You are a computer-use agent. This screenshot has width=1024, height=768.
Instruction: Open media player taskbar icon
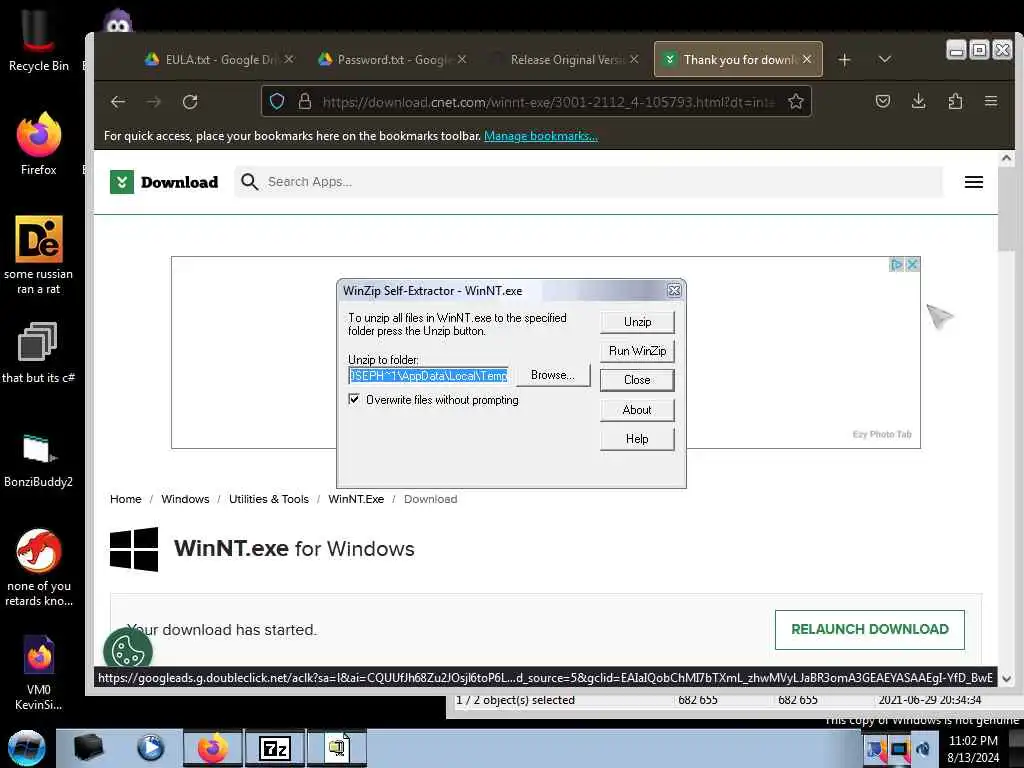[x=150, y=748]
